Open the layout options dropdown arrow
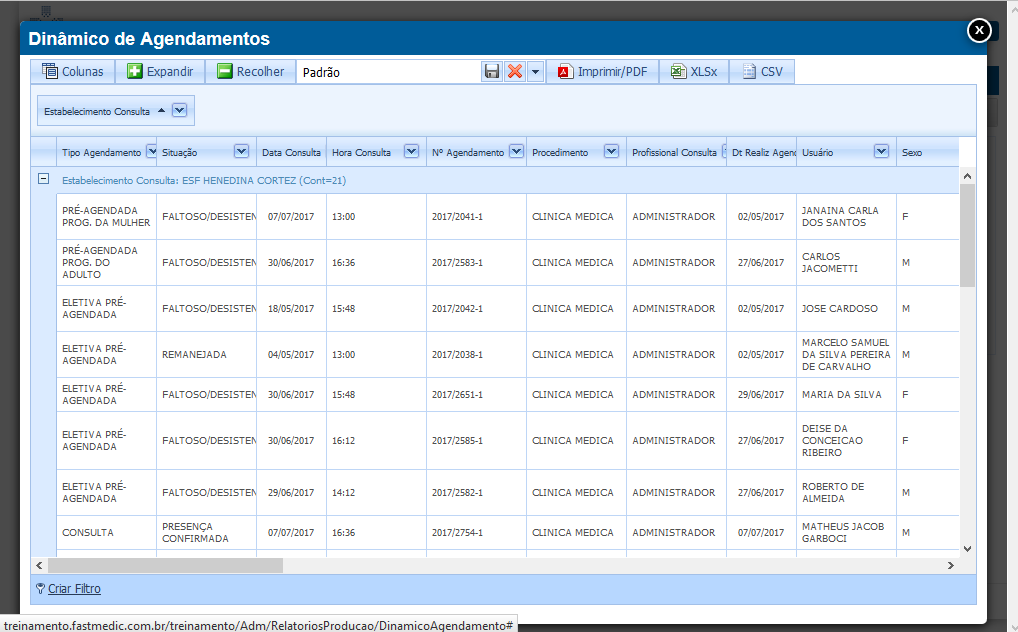The width and height of the screenshot is (1018, 632). click(536, 71)
